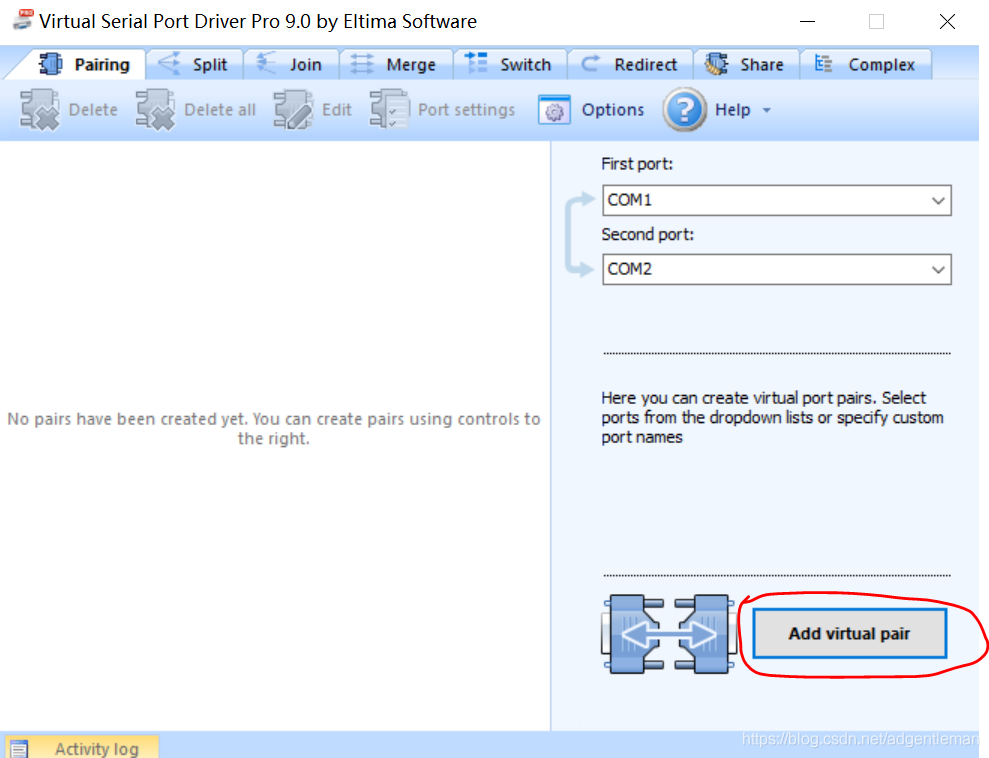Open the Activity log panel

[81, 748]
